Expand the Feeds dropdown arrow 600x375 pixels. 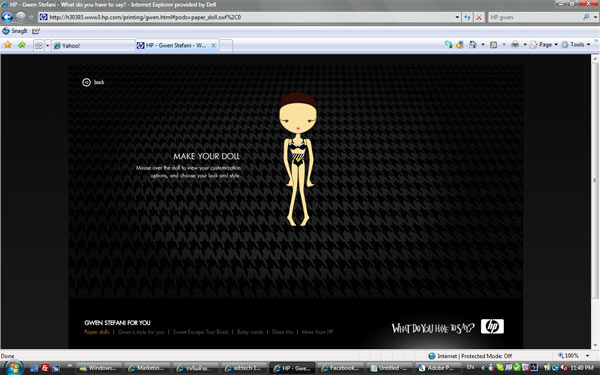point(504,45)
